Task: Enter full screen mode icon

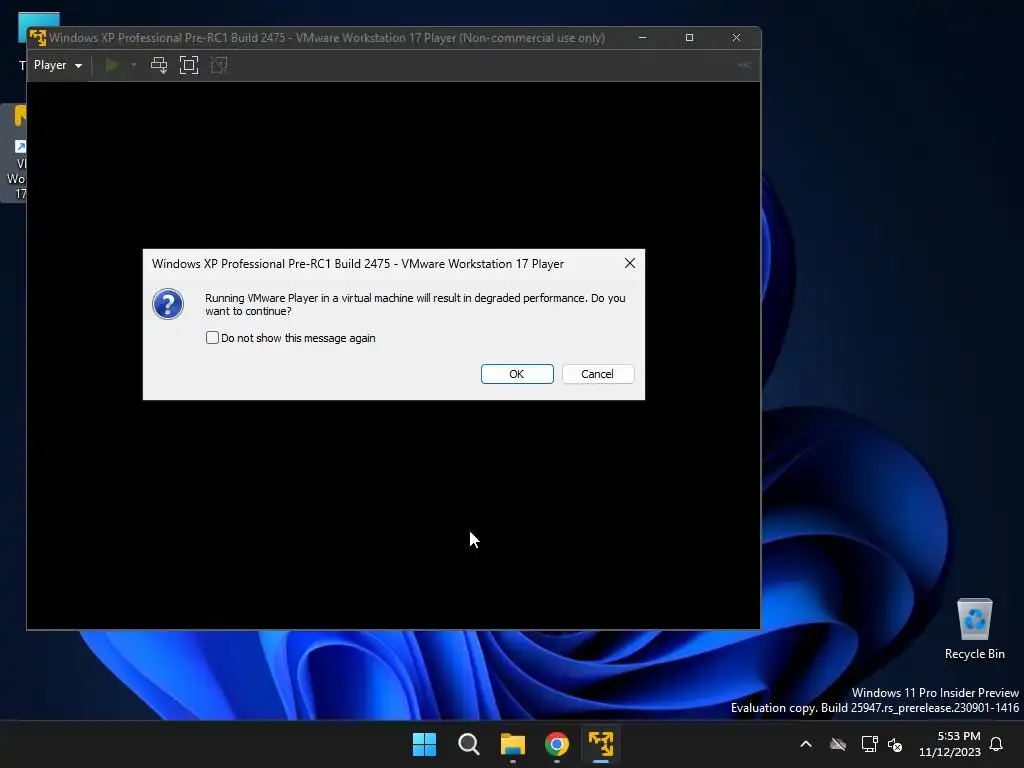Action: pos(189,65)
